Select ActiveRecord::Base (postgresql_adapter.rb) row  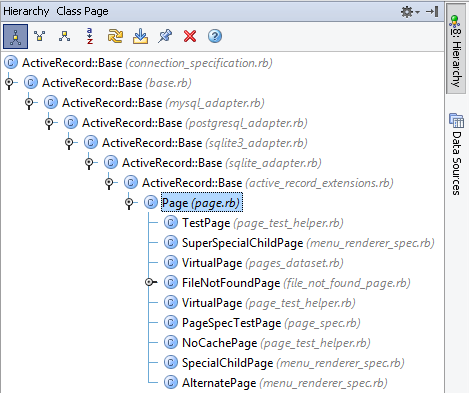[x=186, y=123]
